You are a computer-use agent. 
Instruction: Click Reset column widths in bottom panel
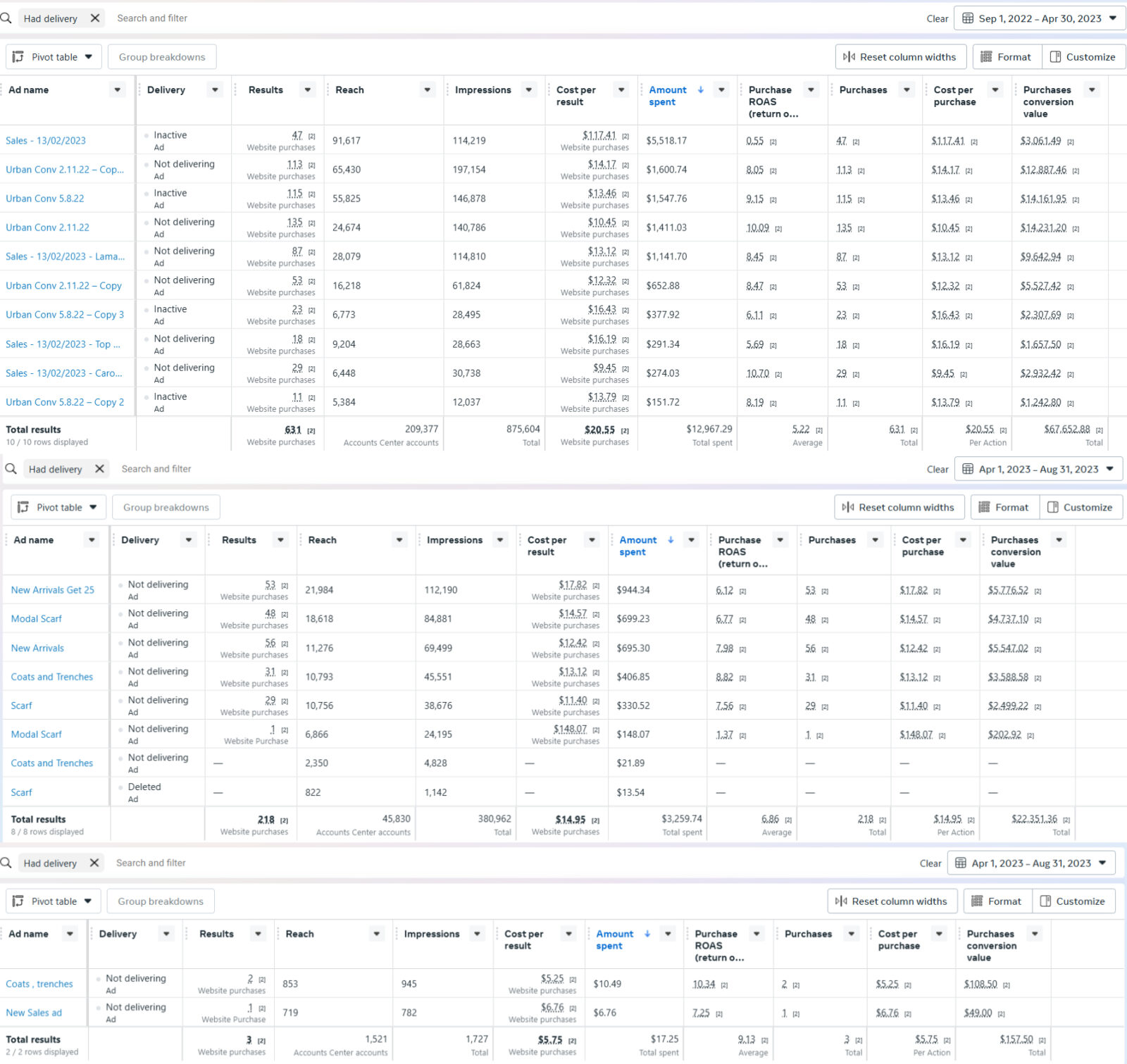892,901
